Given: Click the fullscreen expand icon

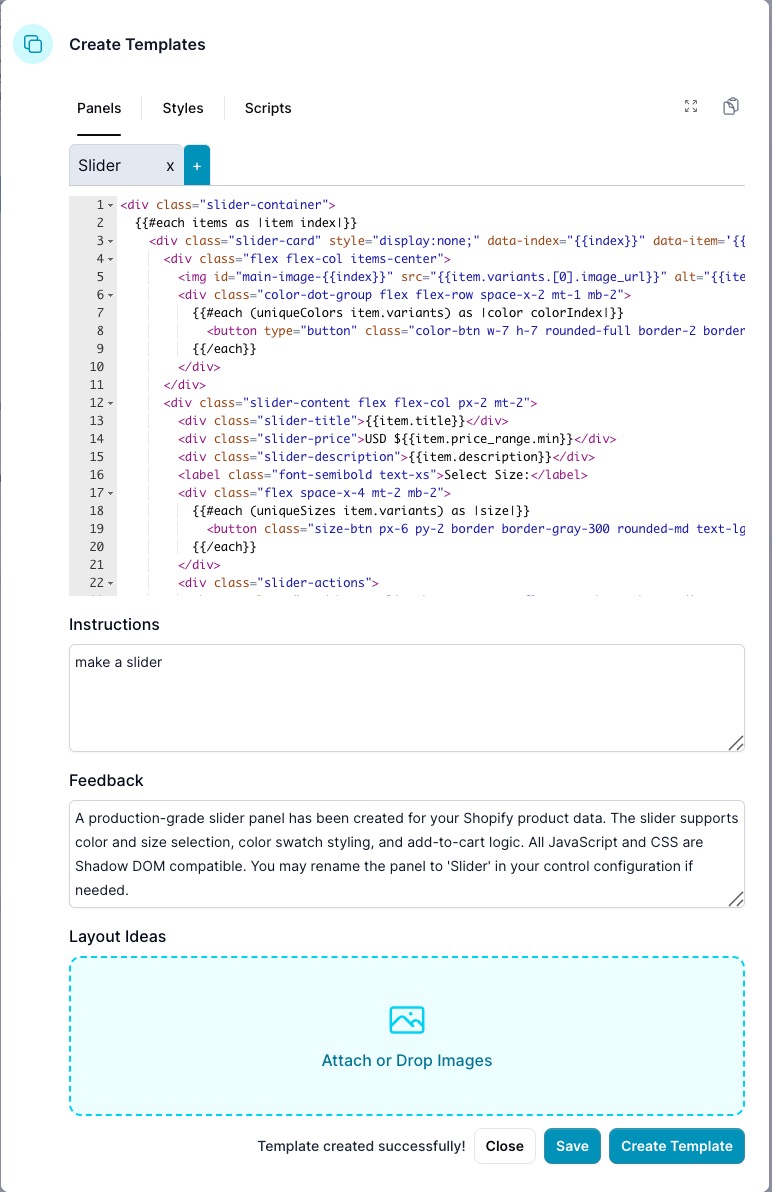Looking at the screenshot, I should pos(690,107).
